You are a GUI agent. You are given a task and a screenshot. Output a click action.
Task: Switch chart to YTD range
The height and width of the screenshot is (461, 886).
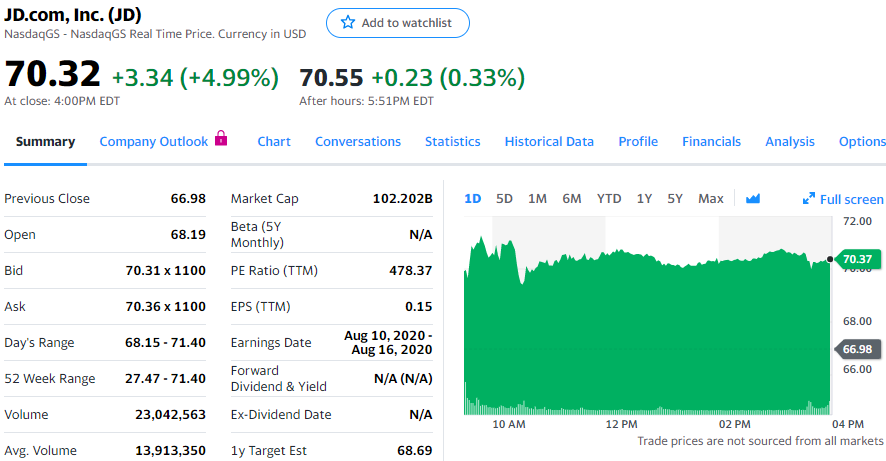tap(609, 199)
